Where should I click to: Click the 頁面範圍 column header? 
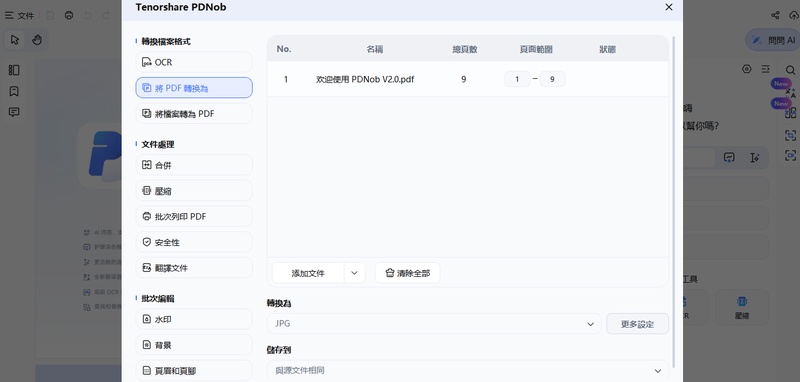pyautogui.click(x=536, y=49)
